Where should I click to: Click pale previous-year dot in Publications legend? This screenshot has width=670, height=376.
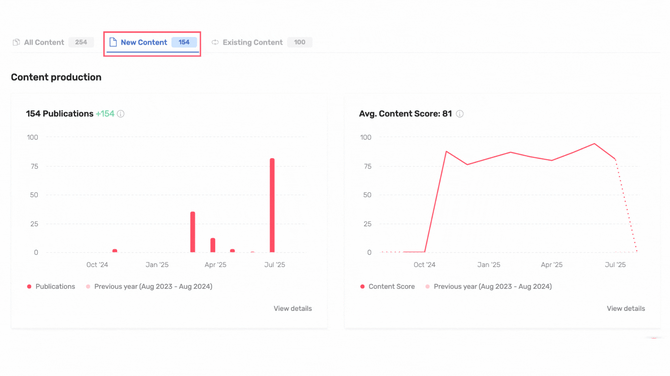pos(88,287)
